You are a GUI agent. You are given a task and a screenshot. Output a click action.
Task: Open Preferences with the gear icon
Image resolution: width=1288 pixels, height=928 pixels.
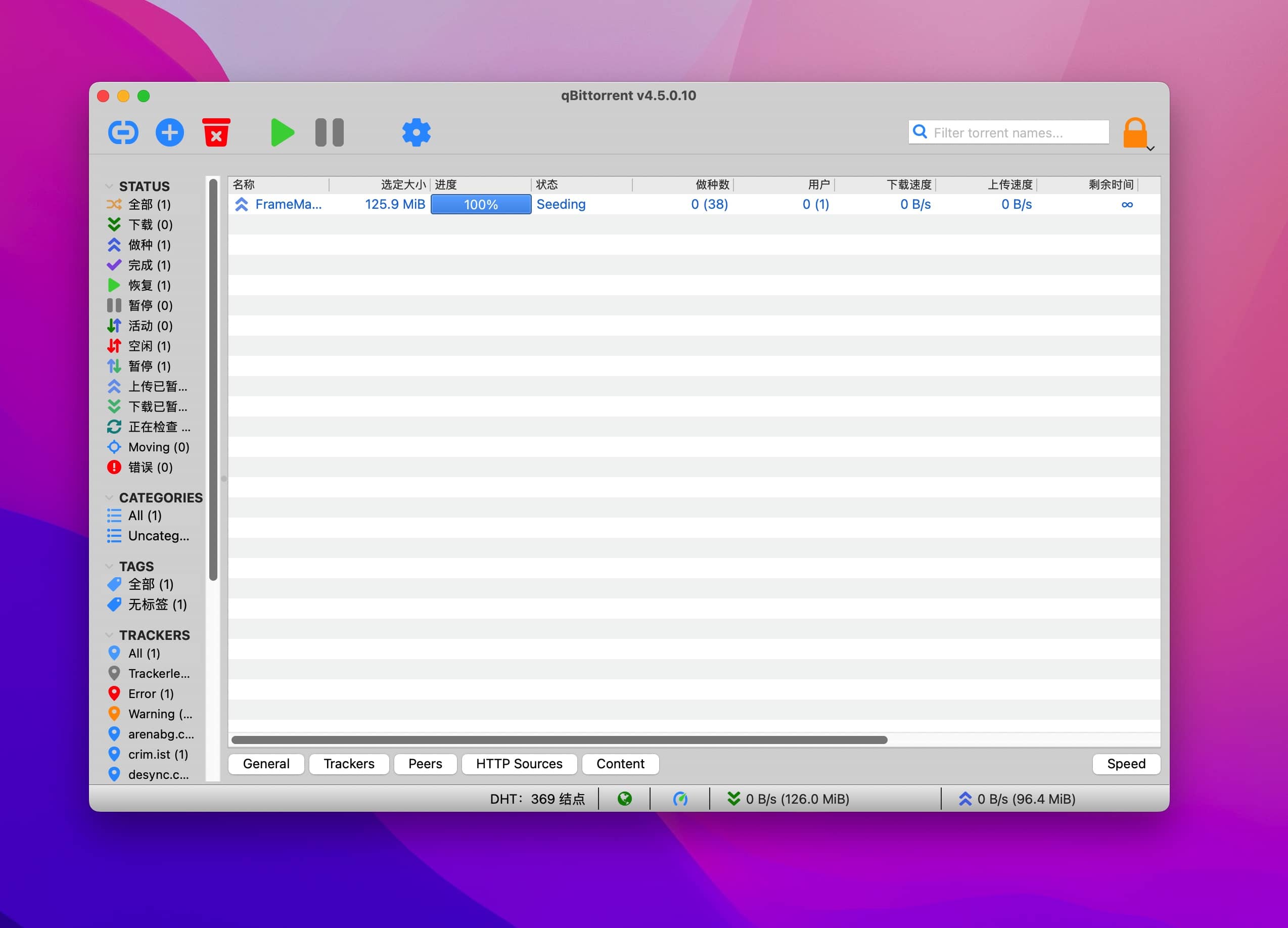pos(416,133)
